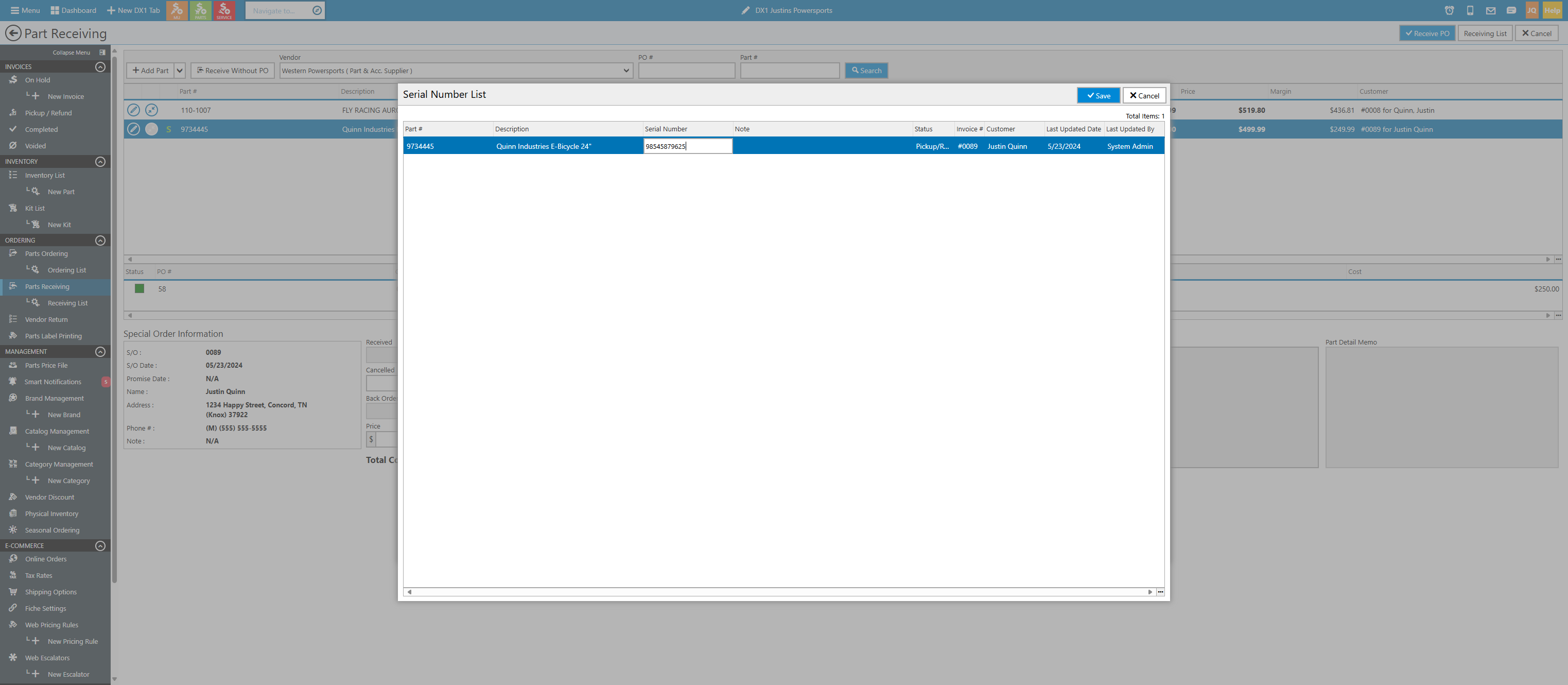Click the Serial Number List horizontal scrollbar
The width and height of the screenshot is (1568, 685).
(x=780, y=592)
